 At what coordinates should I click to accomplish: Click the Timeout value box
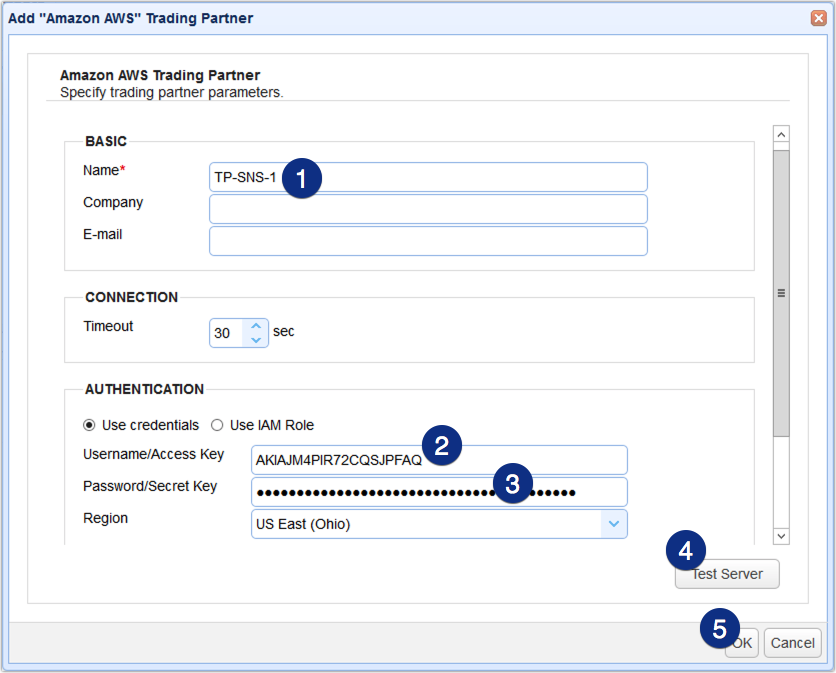[x=228, y=332]
